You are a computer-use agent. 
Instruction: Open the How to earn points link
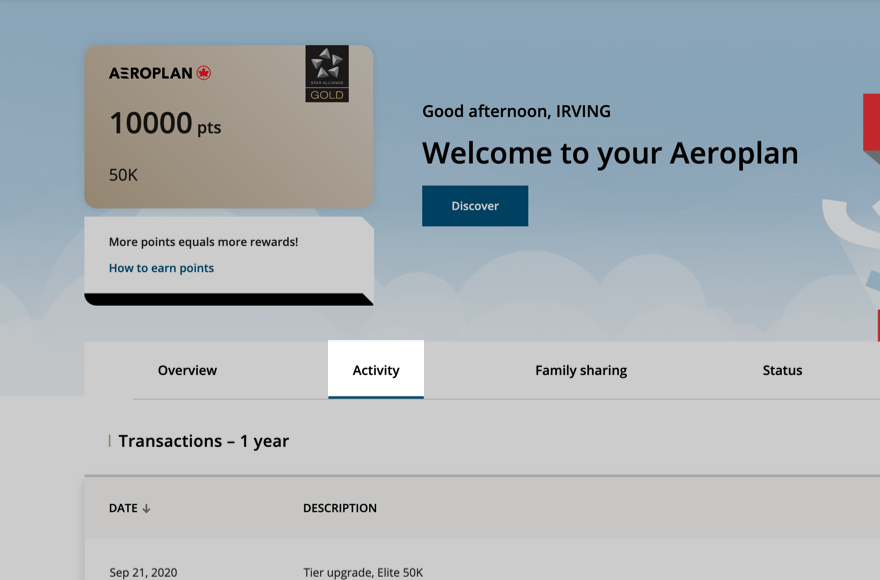[162, 268]
